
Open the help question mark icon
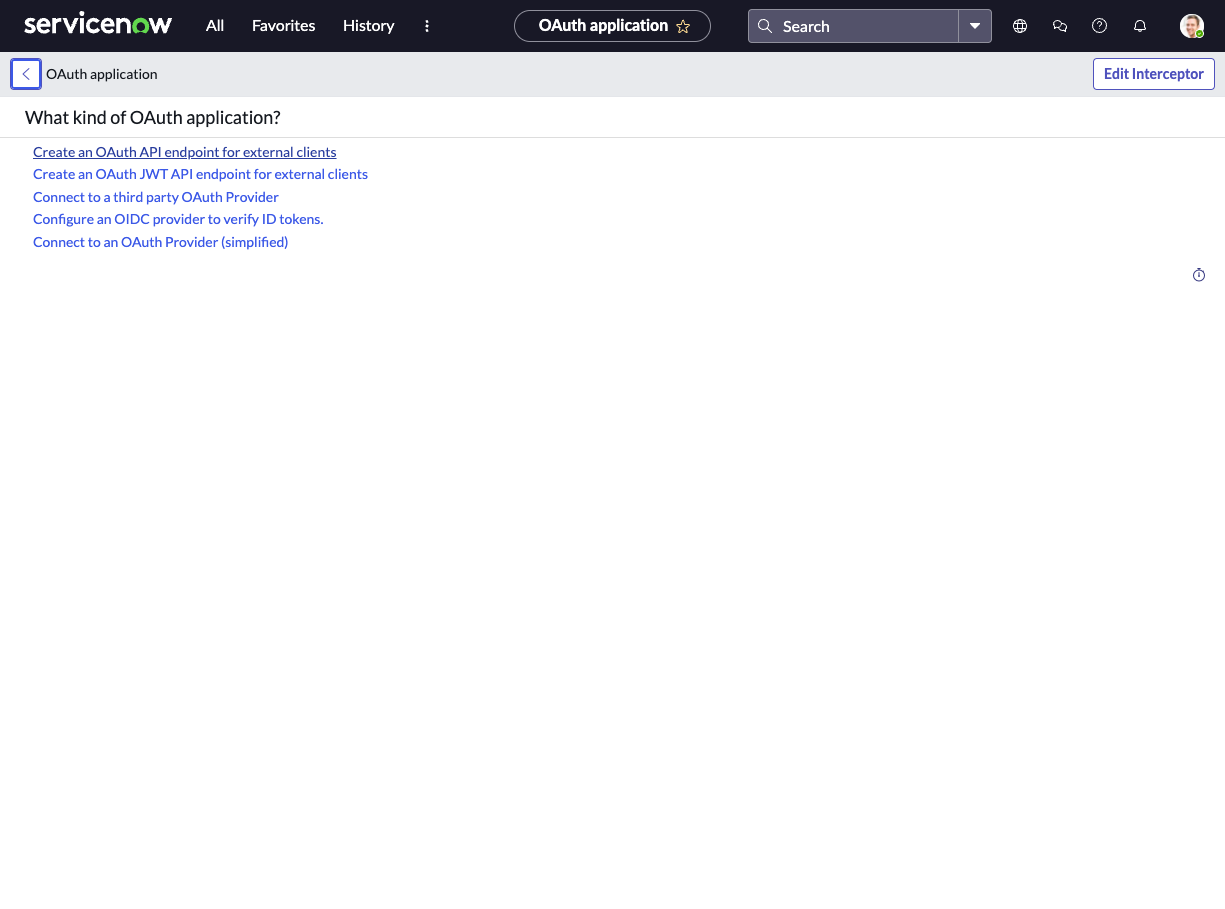pyautogui.click(x=1100, y=26)
